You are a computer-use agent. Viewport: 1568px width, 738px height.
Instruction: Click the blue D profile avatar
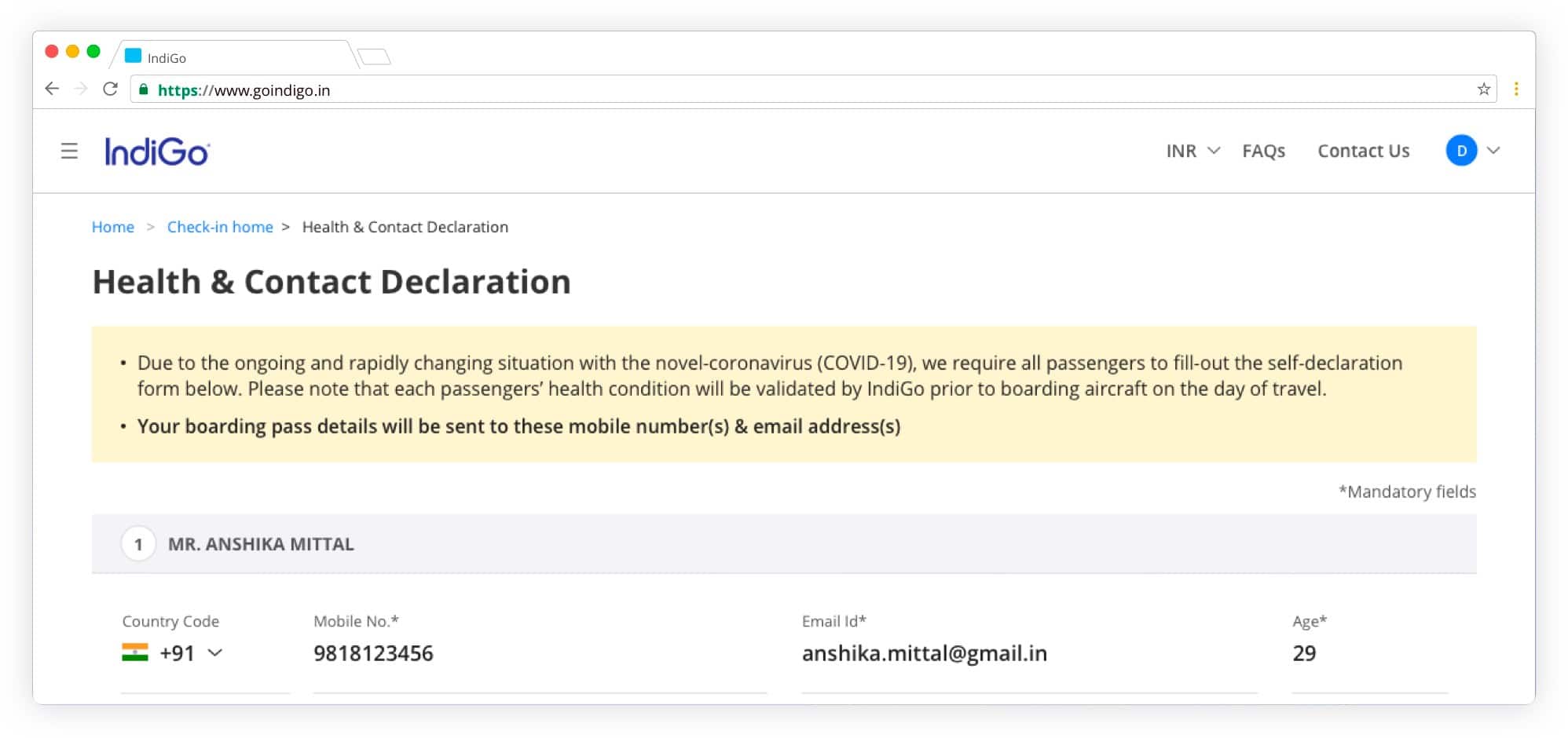tap(1461, 151)
